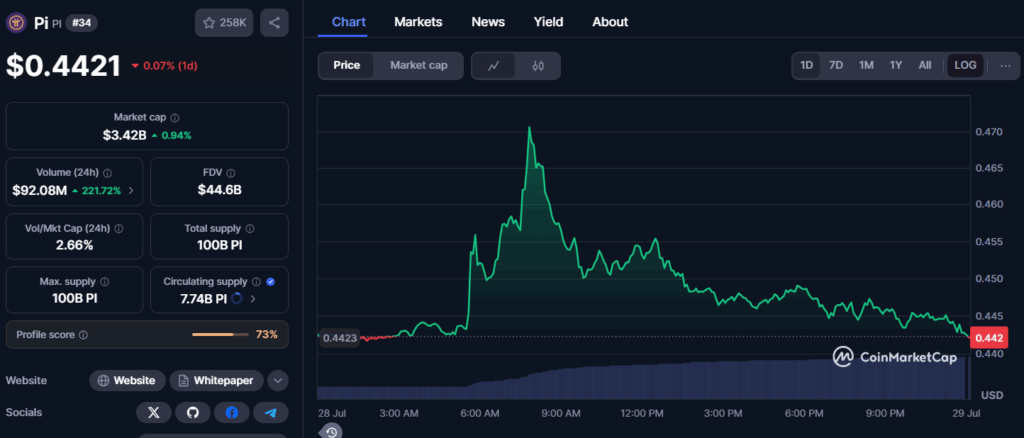The height and width of the screenshot is (438, 1024).
Task: Open the Whitepaper link button
Action: click(216, 381)
